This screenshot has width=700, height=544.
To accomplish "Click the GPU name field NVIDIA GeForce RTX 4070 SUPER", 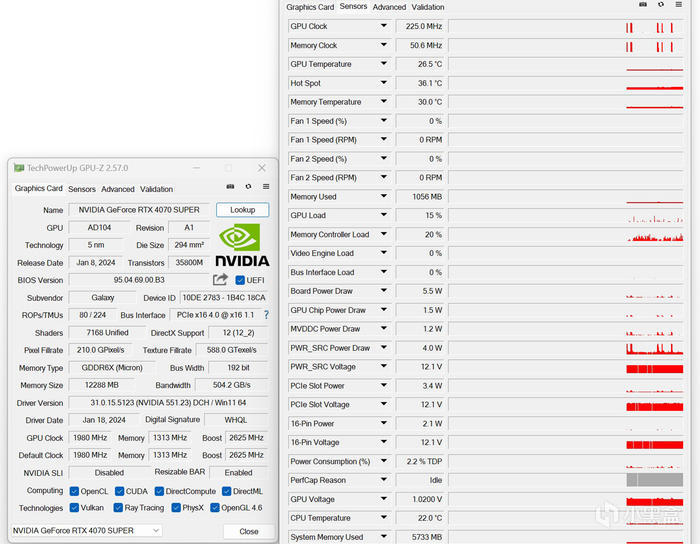I will (x=139, y=210).
